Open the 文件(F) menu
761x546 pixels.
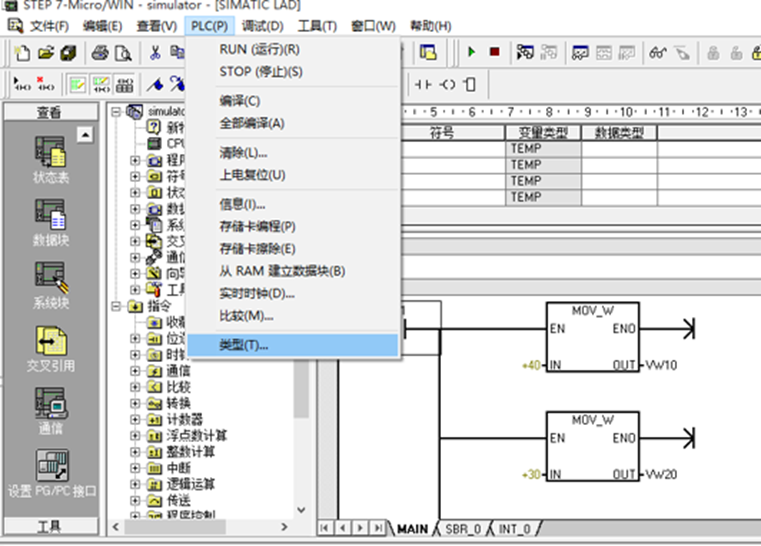coord(49,26)
